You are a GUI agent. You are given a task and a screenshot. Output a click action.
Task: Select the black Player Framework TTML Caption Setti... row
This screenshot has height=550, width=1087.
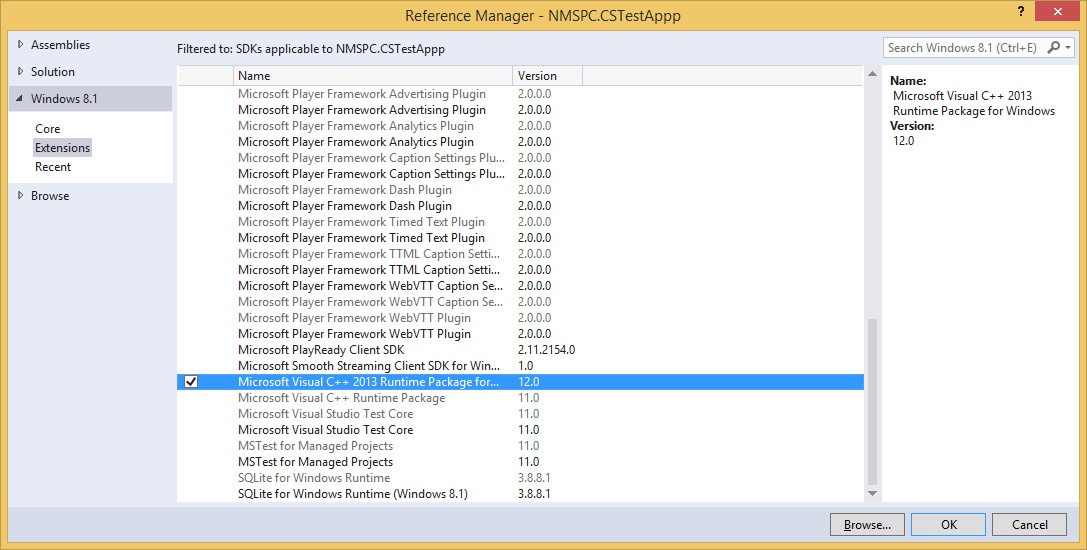pyautogui.click(x=520, y=270)
